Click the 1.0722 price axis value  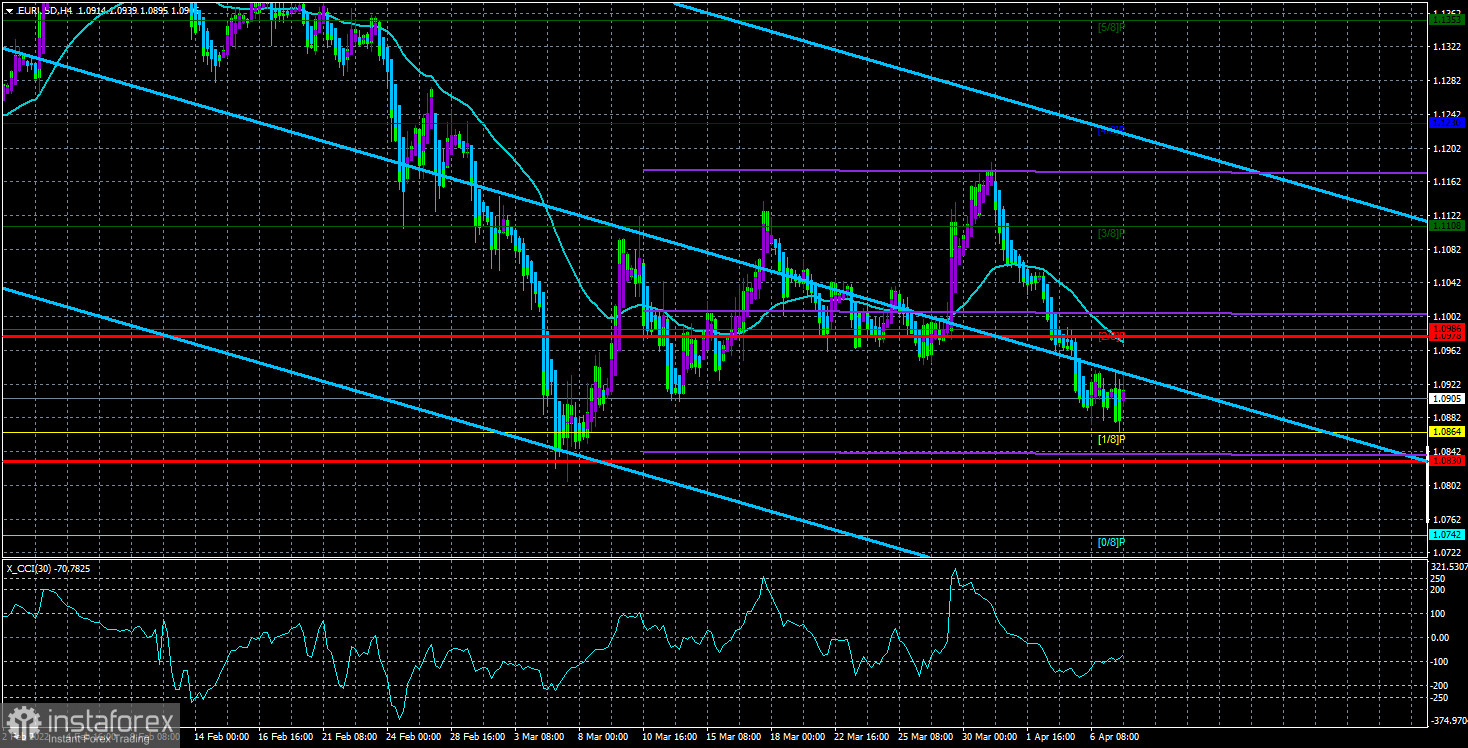click(x=1447, y=552)
